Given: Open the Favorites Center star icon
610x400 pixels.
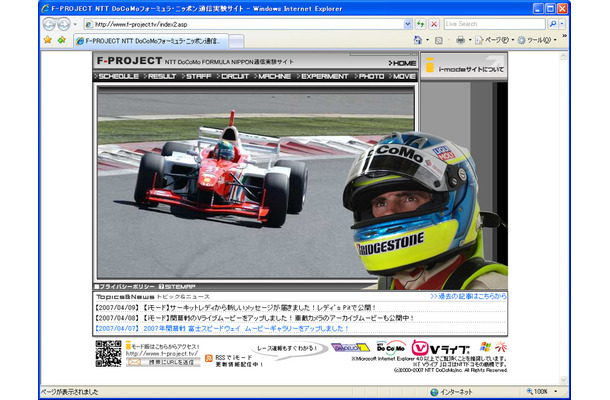Looking at the screenshot, I should (47, 40).
